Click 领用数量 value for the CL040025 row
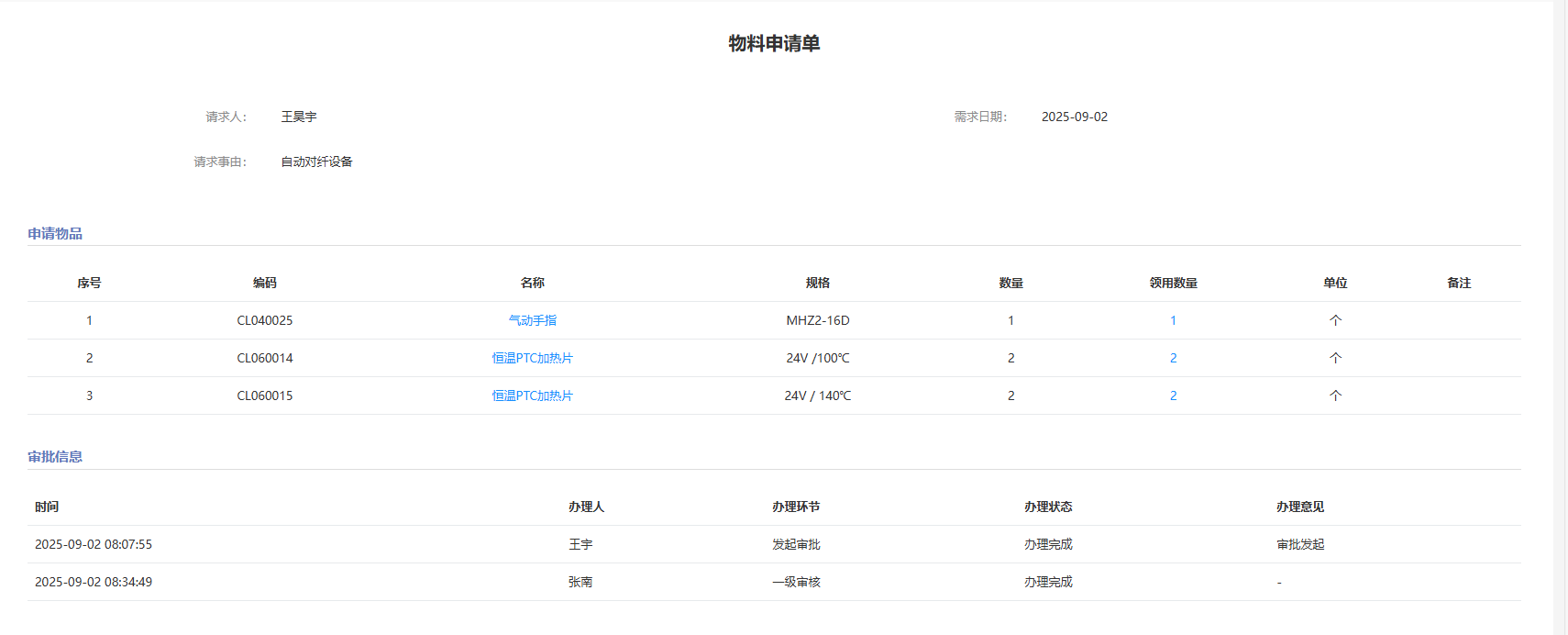 click(x=1173, y=320)
